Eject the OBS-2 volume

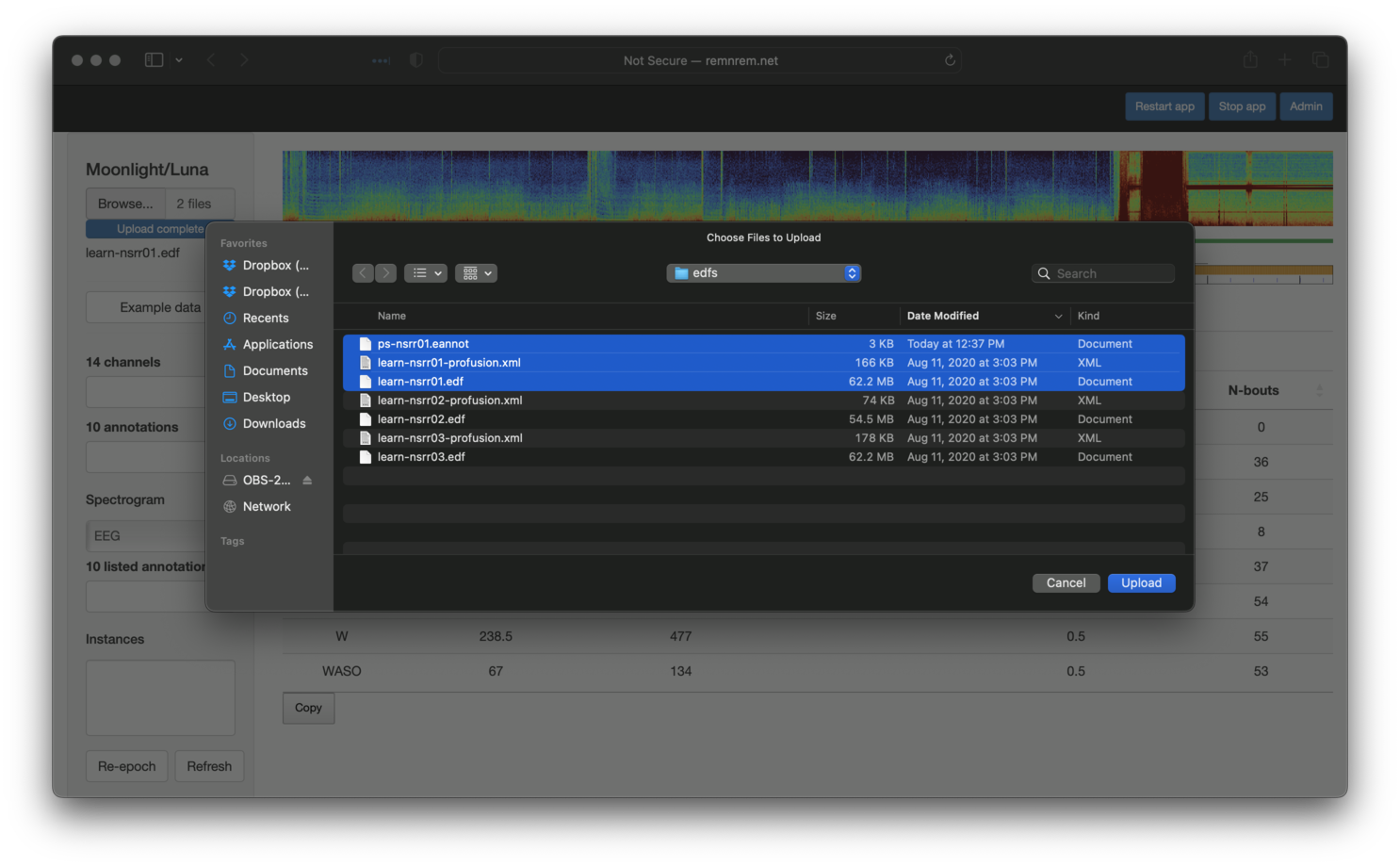(x=307, y=481)
